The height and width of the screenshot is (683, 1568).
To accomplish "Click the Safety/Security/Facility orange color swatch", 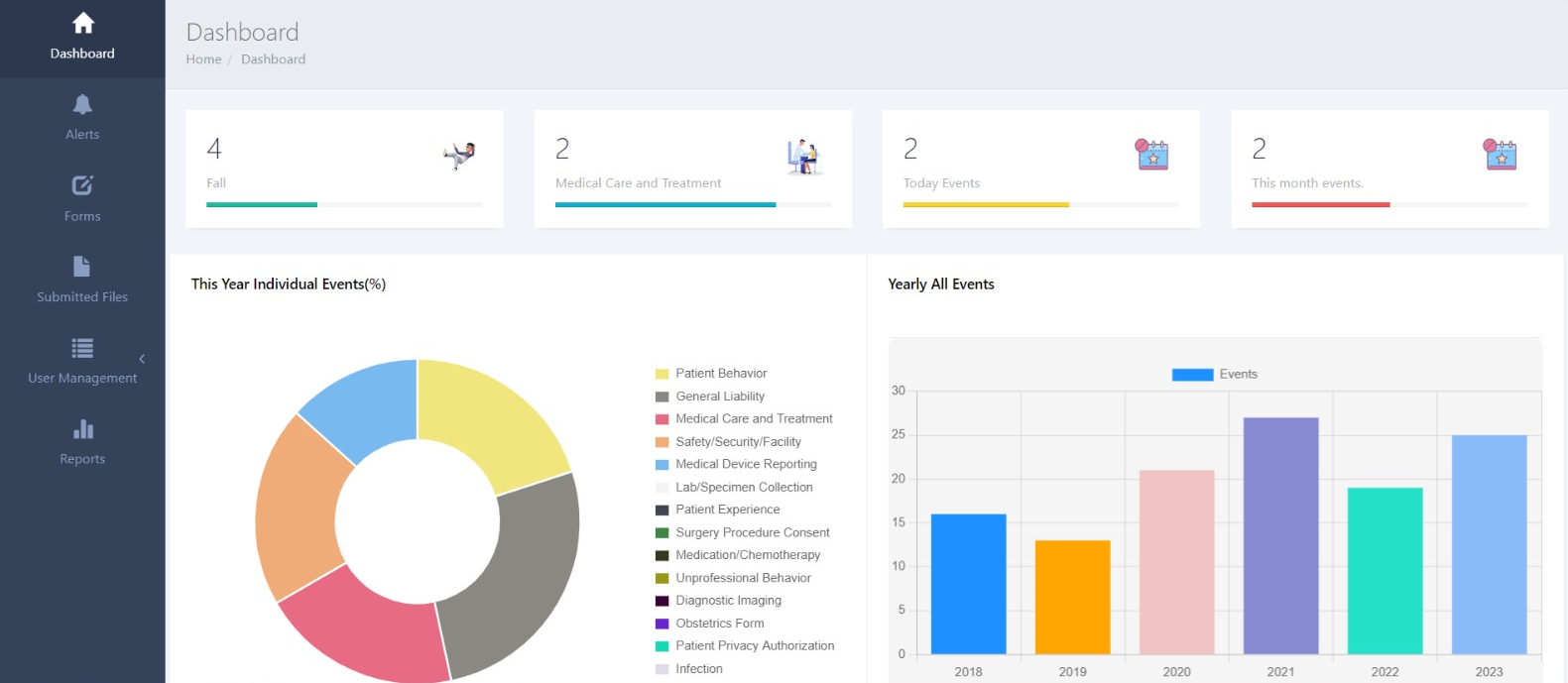I will (662, 442).
